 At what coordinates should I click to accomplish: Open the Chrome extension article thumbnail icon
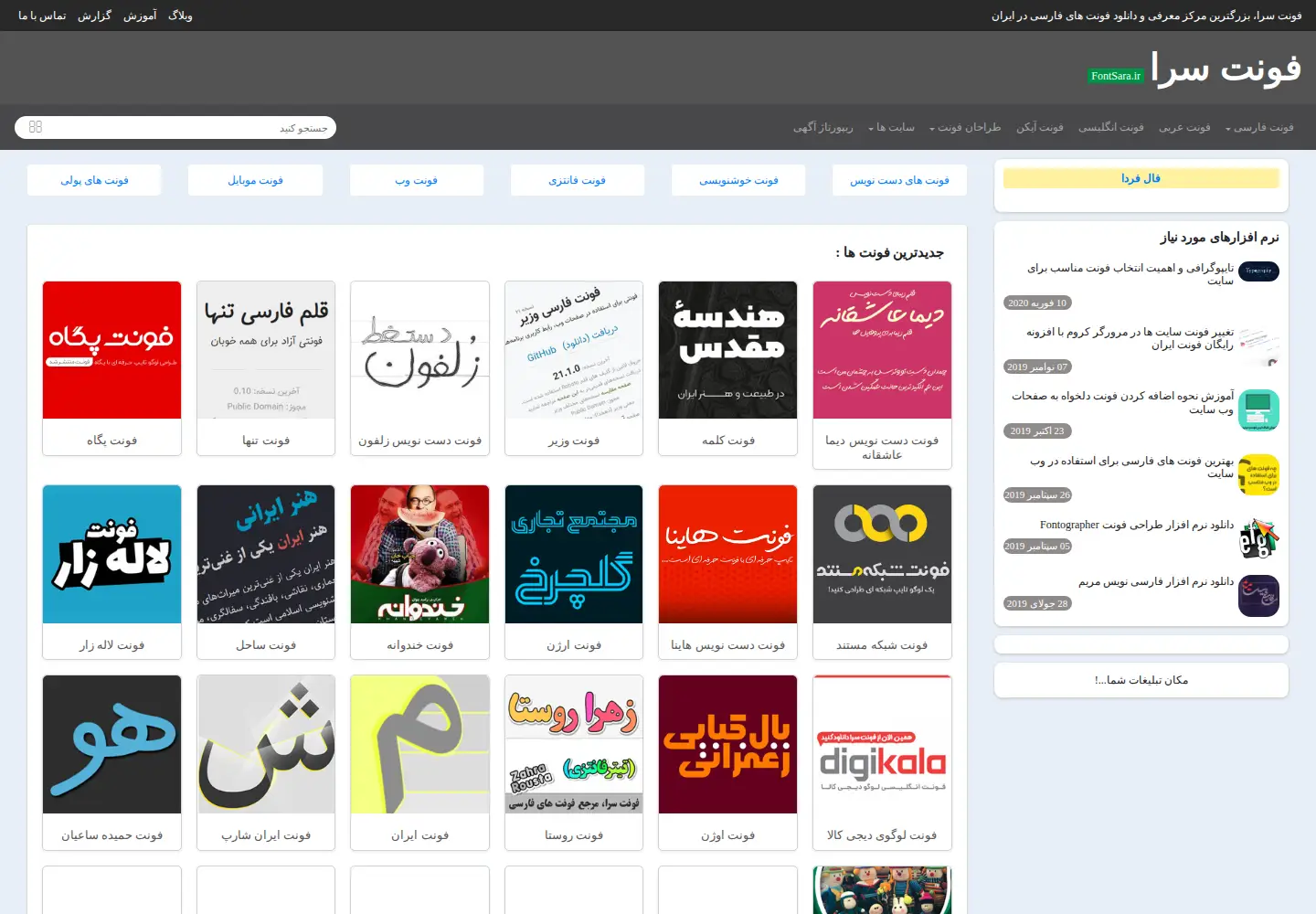click(1258, 346)
